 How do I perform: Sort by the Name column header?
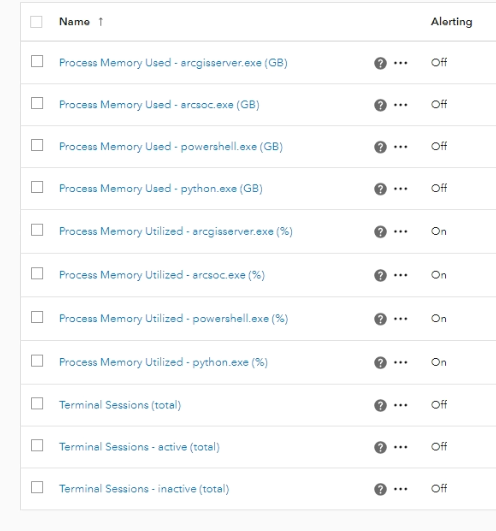click(74, 22)
